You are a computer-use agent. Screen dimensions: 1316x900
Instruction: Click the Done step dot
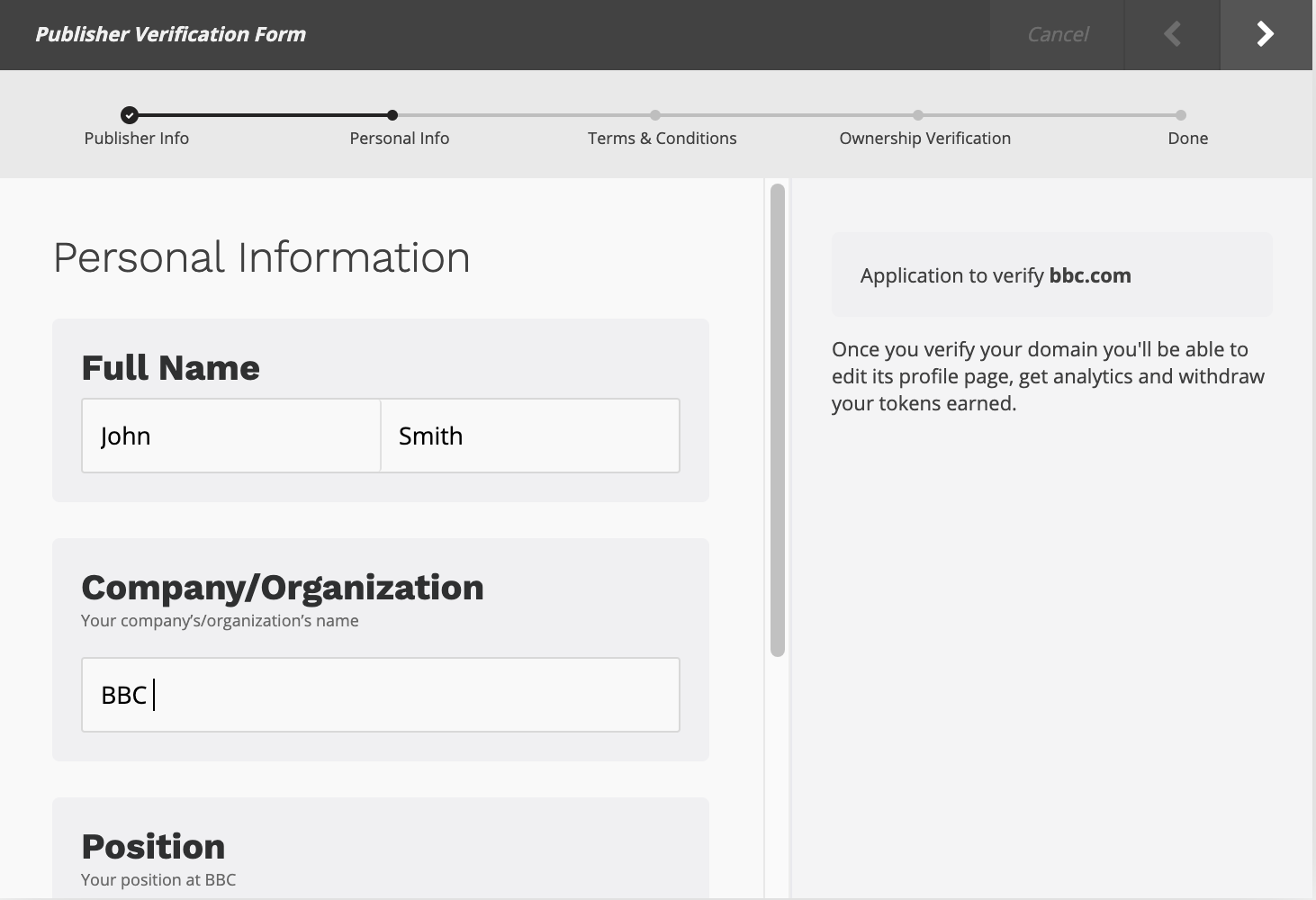coord(1180,115)
